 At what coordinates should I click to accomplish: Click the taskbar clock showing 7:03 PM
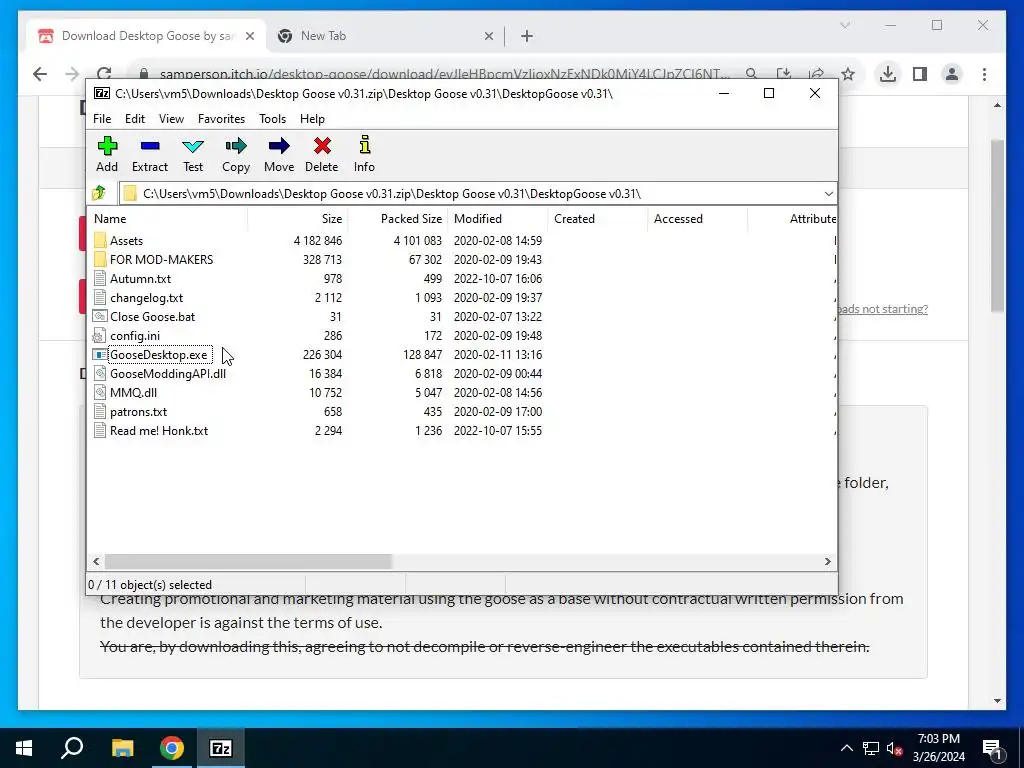coord(938,748)
